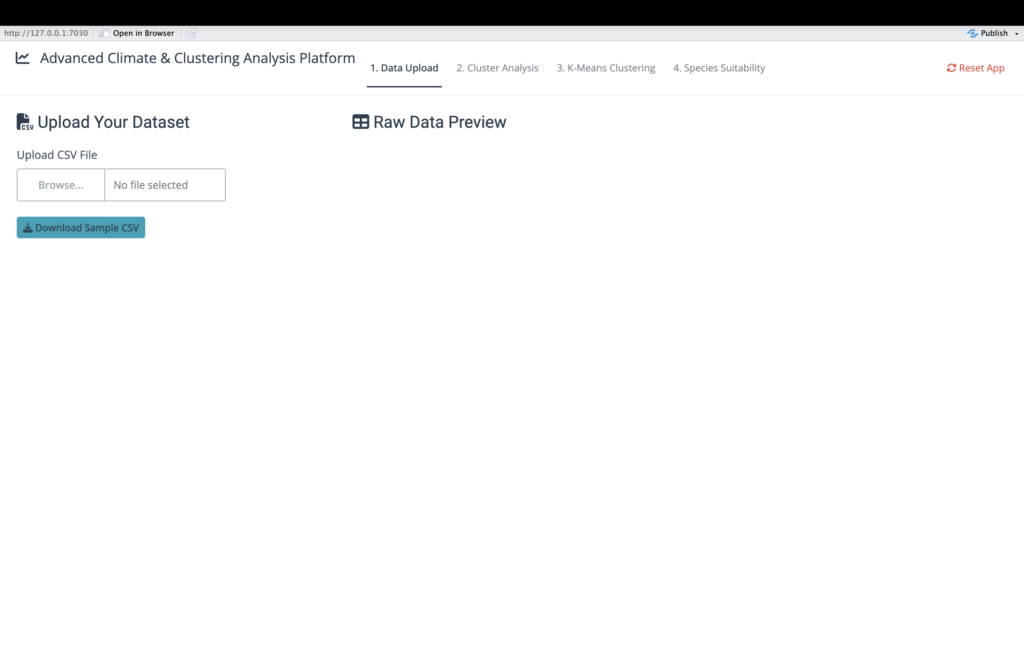Click the 127.0.0.1:7030 address text

tap(45, 33)
